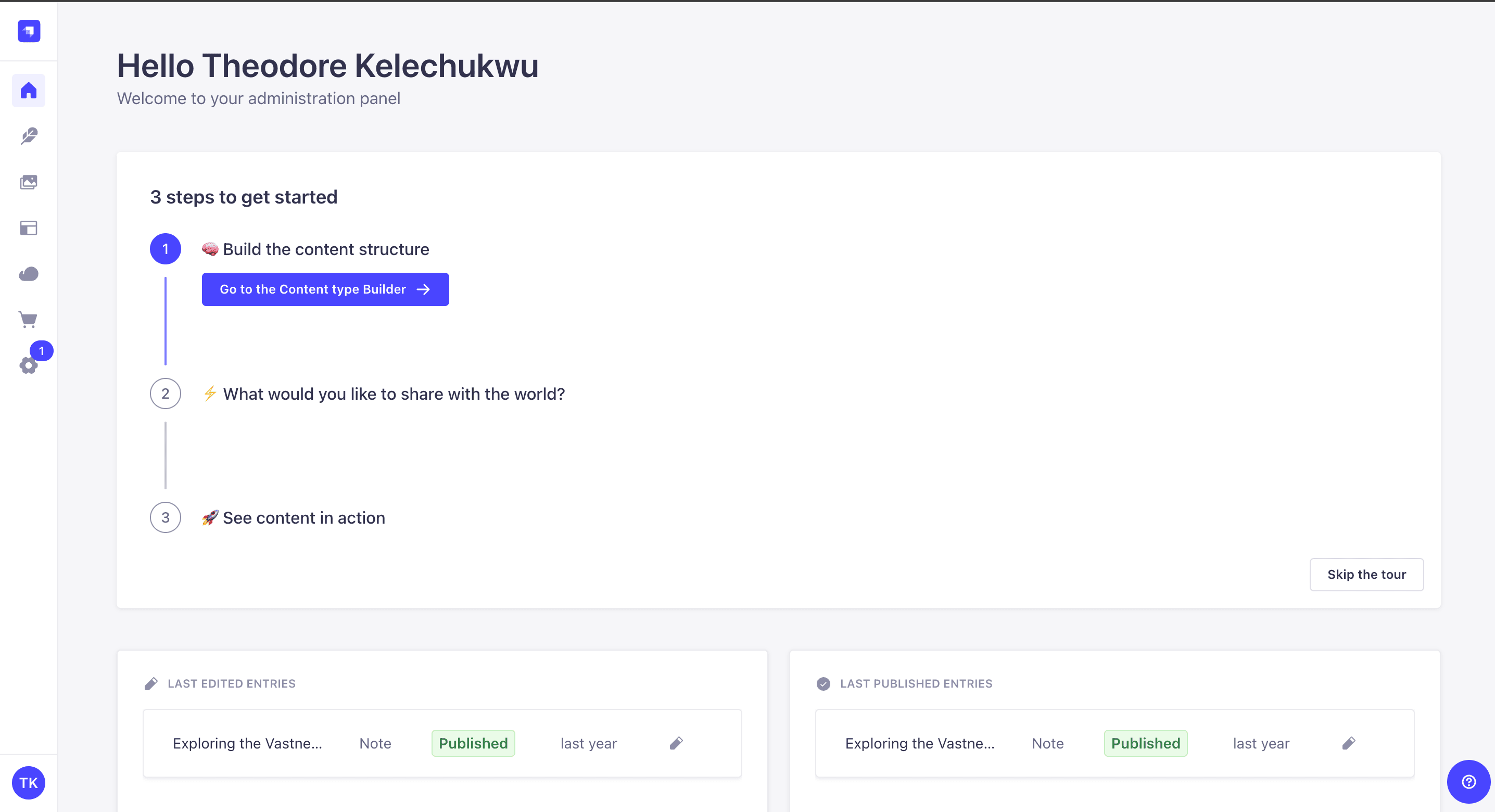This screenshot has width=1495, height=812.
Task: Click the Skip the tour button
Action: pyautogui.click(x=1366, y=575)
